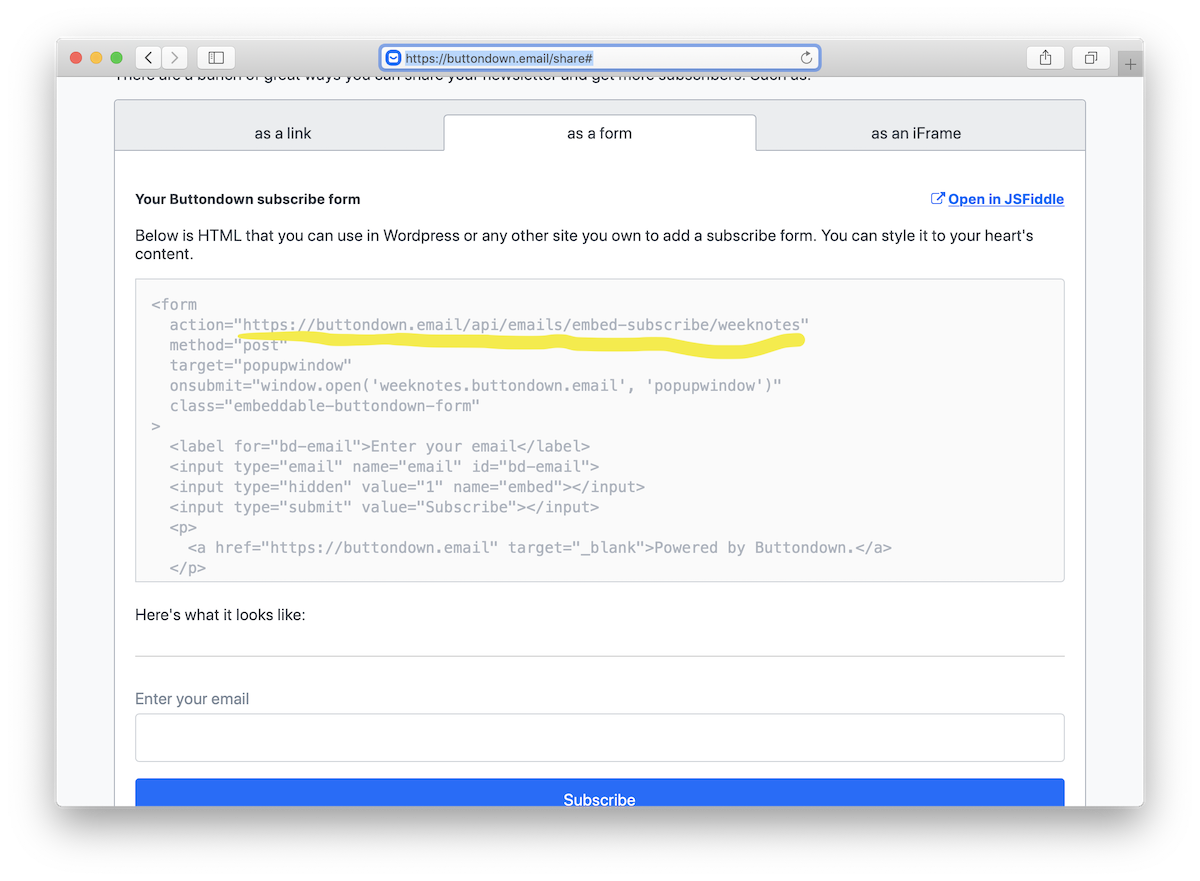Click the label for bd-email code line

pyautogui.click(x=380, y=446)
